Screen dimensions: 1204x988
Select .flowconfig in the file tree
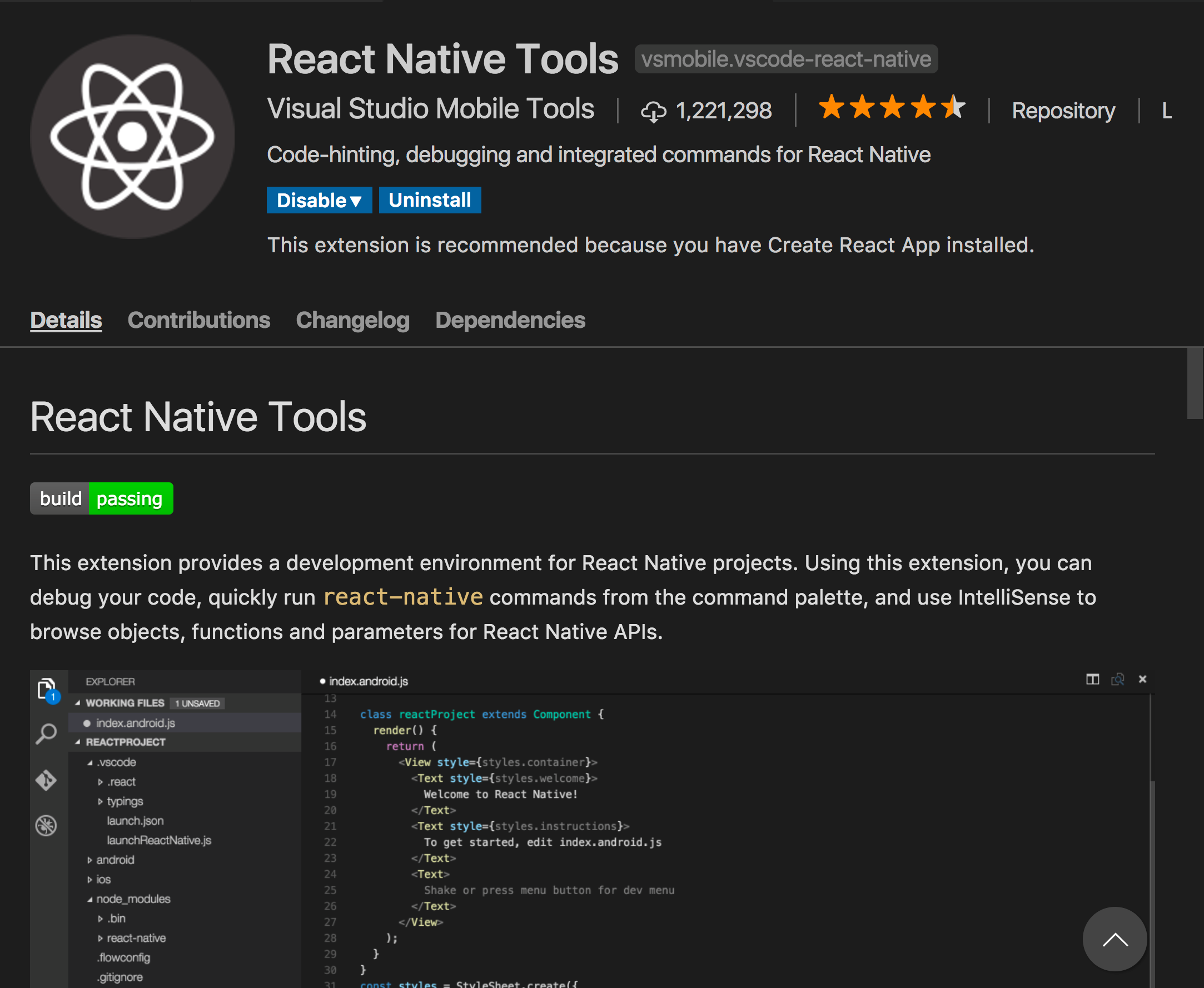click(123, 957)
